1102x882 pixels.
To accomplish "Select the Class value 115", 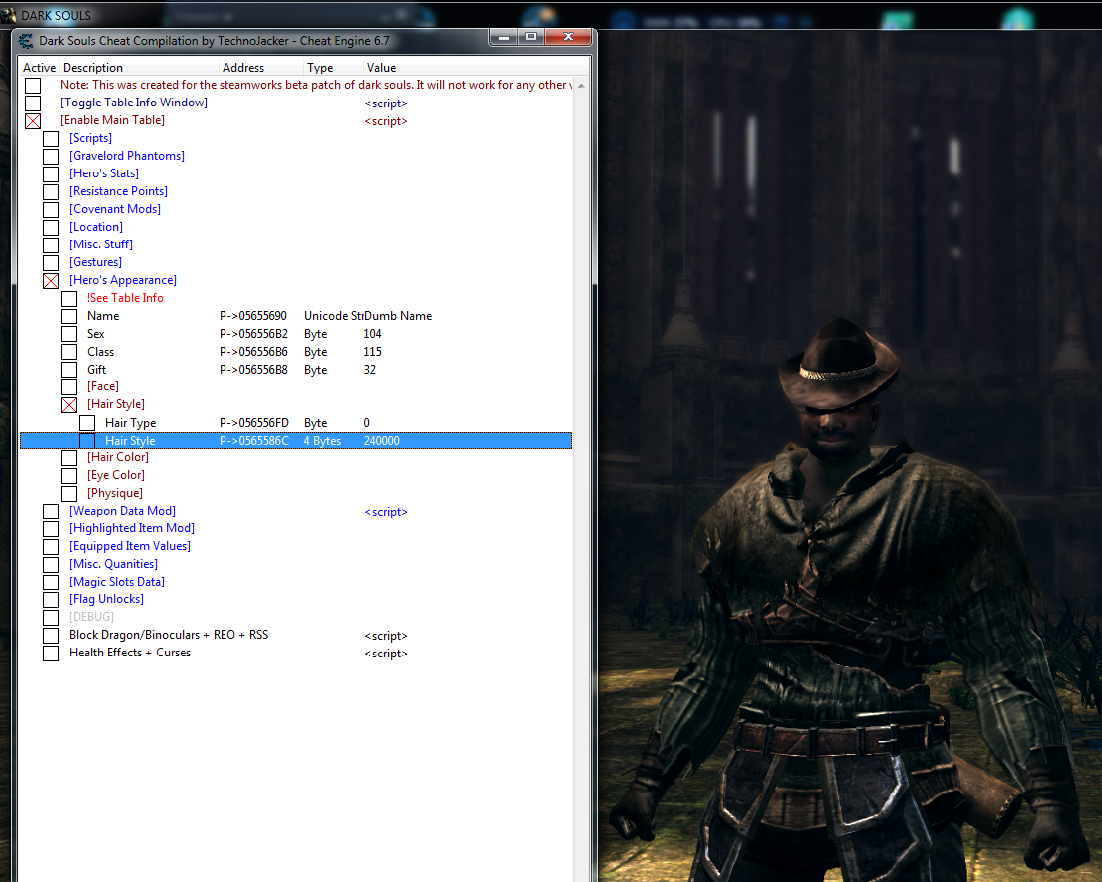I will (x=372, y=351).
